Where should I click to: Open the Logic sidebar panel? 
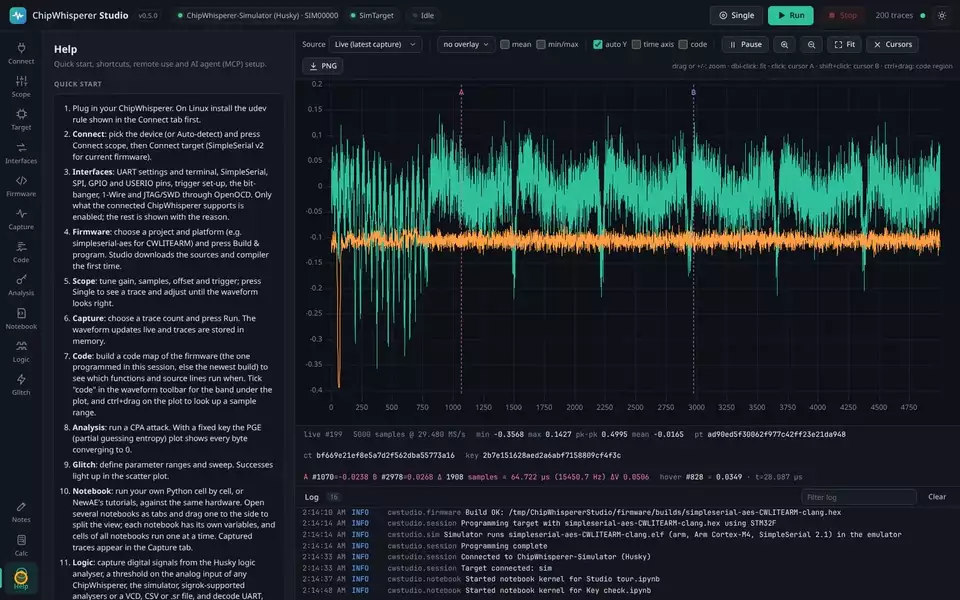pos(21,351)
